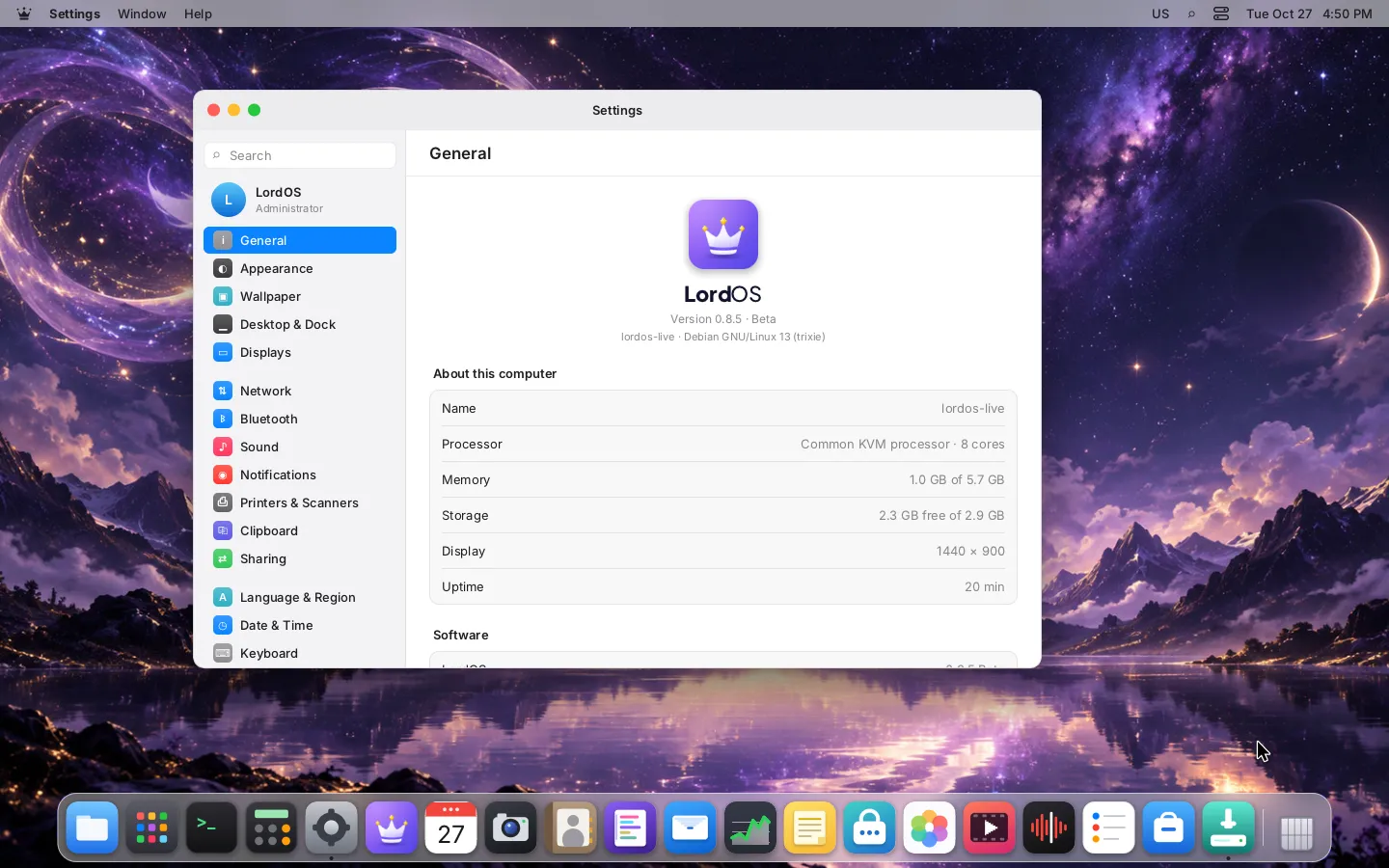This screenshot has height=868, width=1389.
Task: Open the Settings menu in menu bar
Action: click(x=74, y=14)
